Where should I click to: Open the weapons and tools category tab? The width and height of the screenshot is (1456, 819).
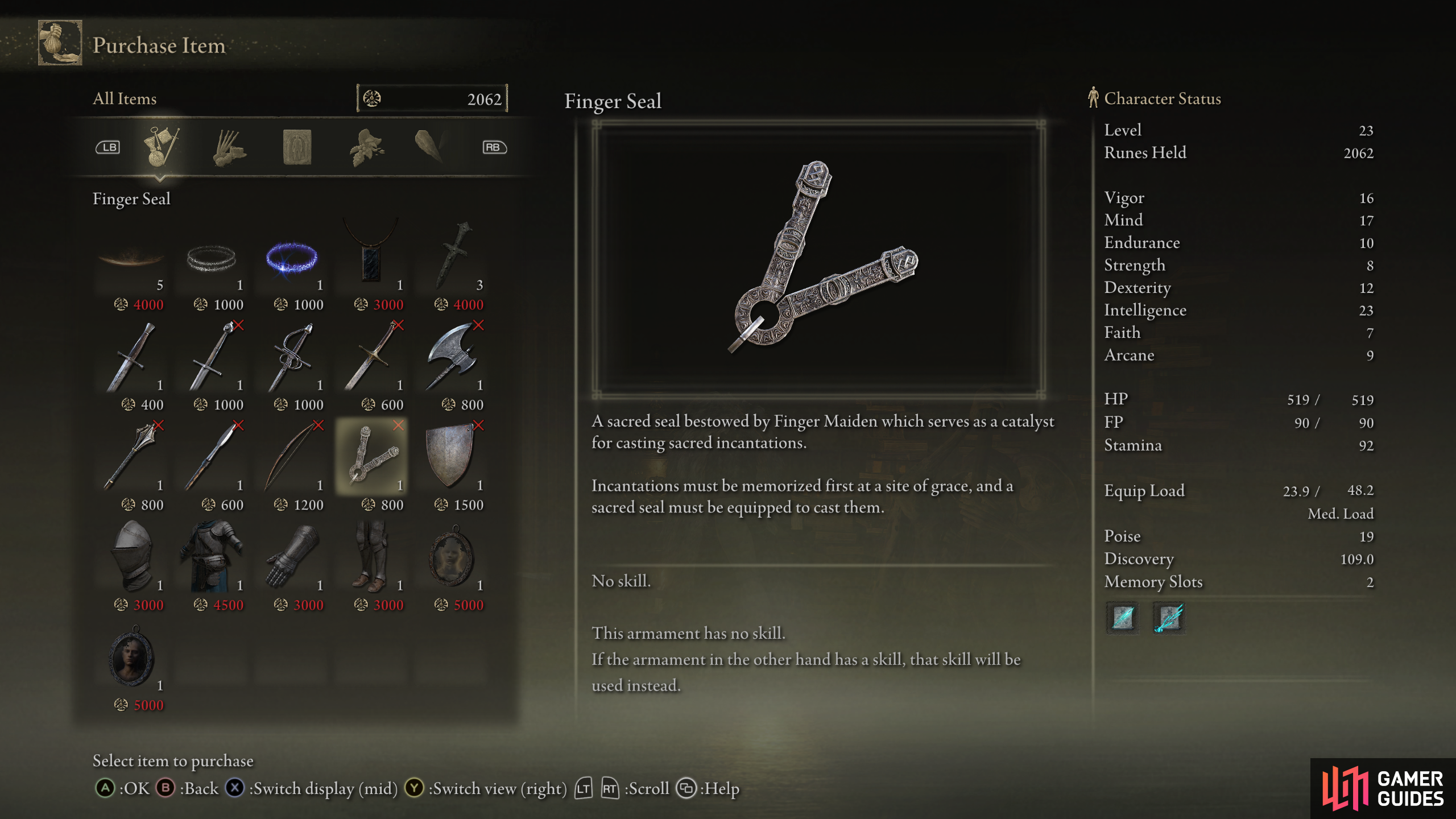tap(161, 147)
